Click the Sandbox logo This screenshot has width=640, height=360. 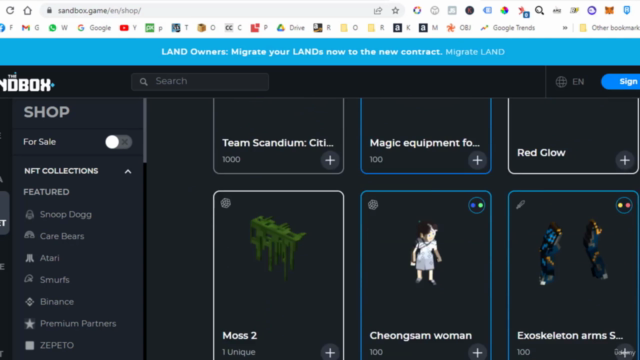pyautogui.click(x=27, y=82)
